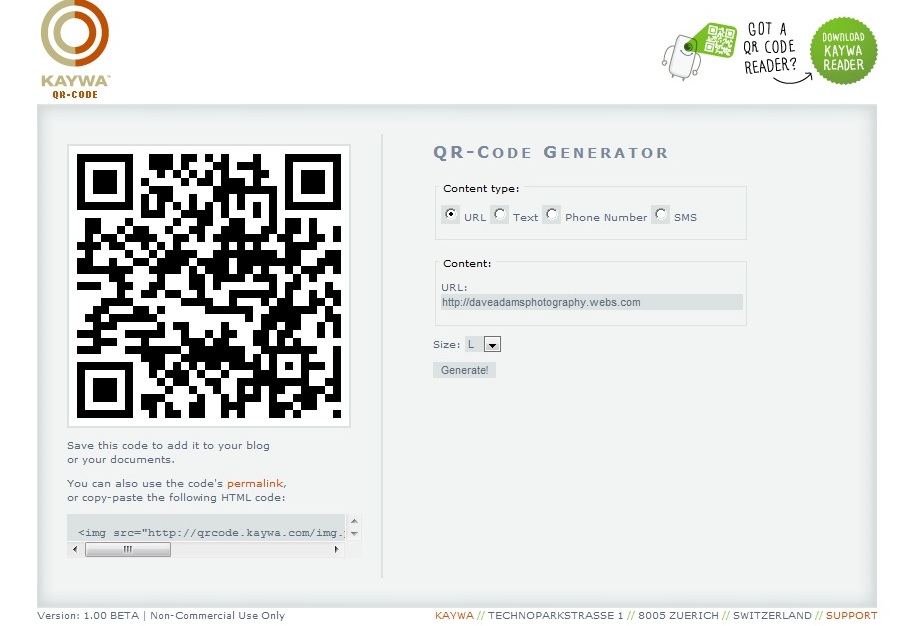Open the code's permalink
This screenshot has height=626, width=919.
pyautogui.click(x=255, y=484)
